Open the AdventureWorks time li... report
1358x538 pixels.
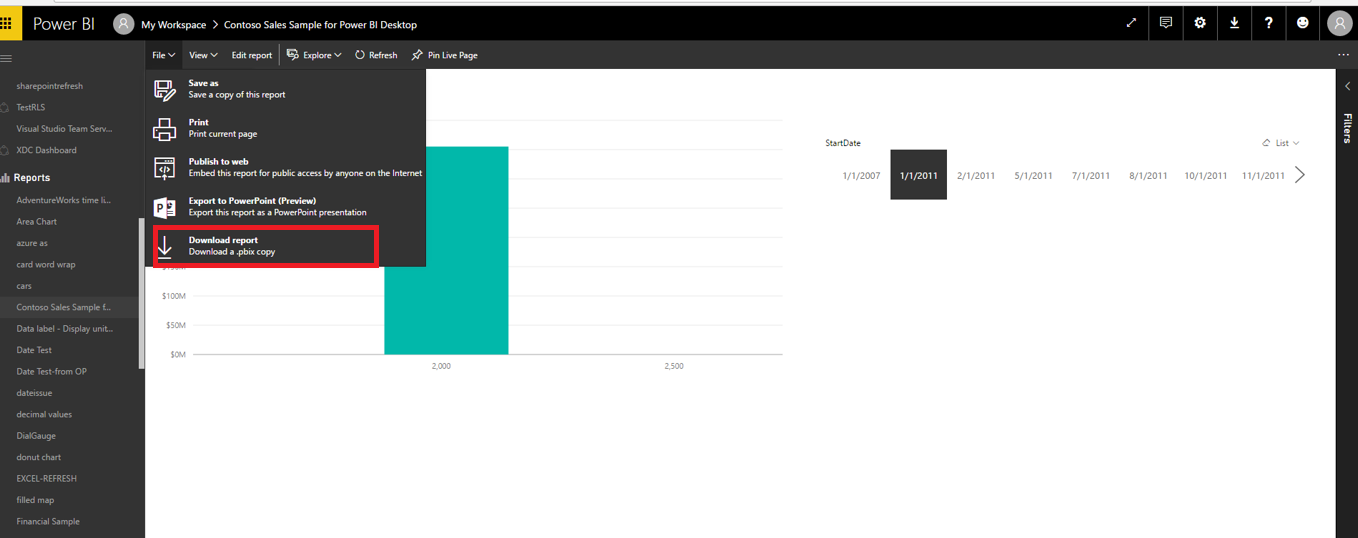click(x=64, y=200)
